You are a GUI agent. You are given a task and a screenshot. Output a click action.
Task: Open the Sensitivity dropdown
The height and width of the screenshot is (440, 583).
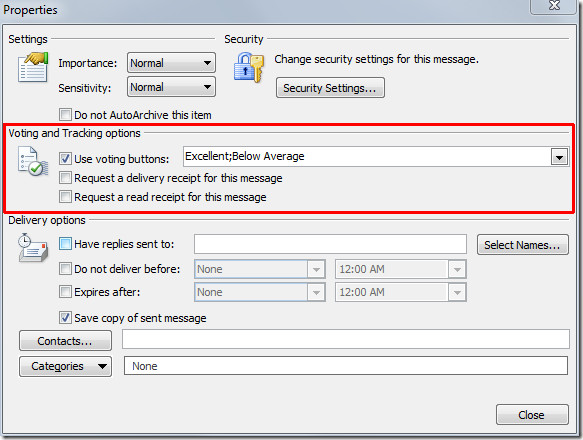pyautogui.click(x=171, y=87)
